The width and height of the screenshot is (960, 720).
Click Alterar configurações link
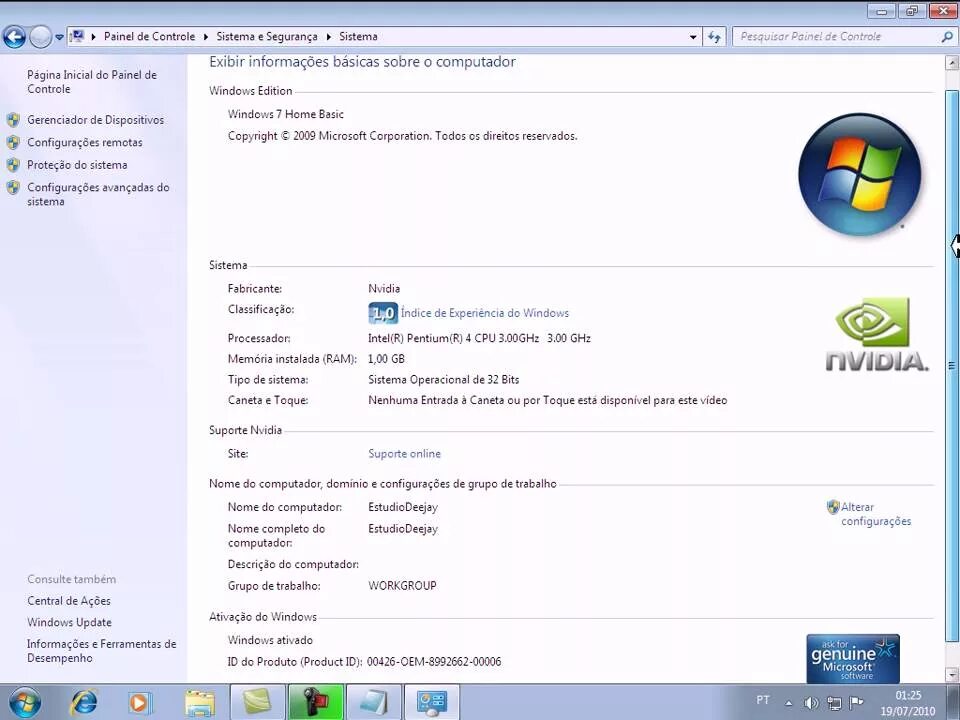(x=876, y=514)
